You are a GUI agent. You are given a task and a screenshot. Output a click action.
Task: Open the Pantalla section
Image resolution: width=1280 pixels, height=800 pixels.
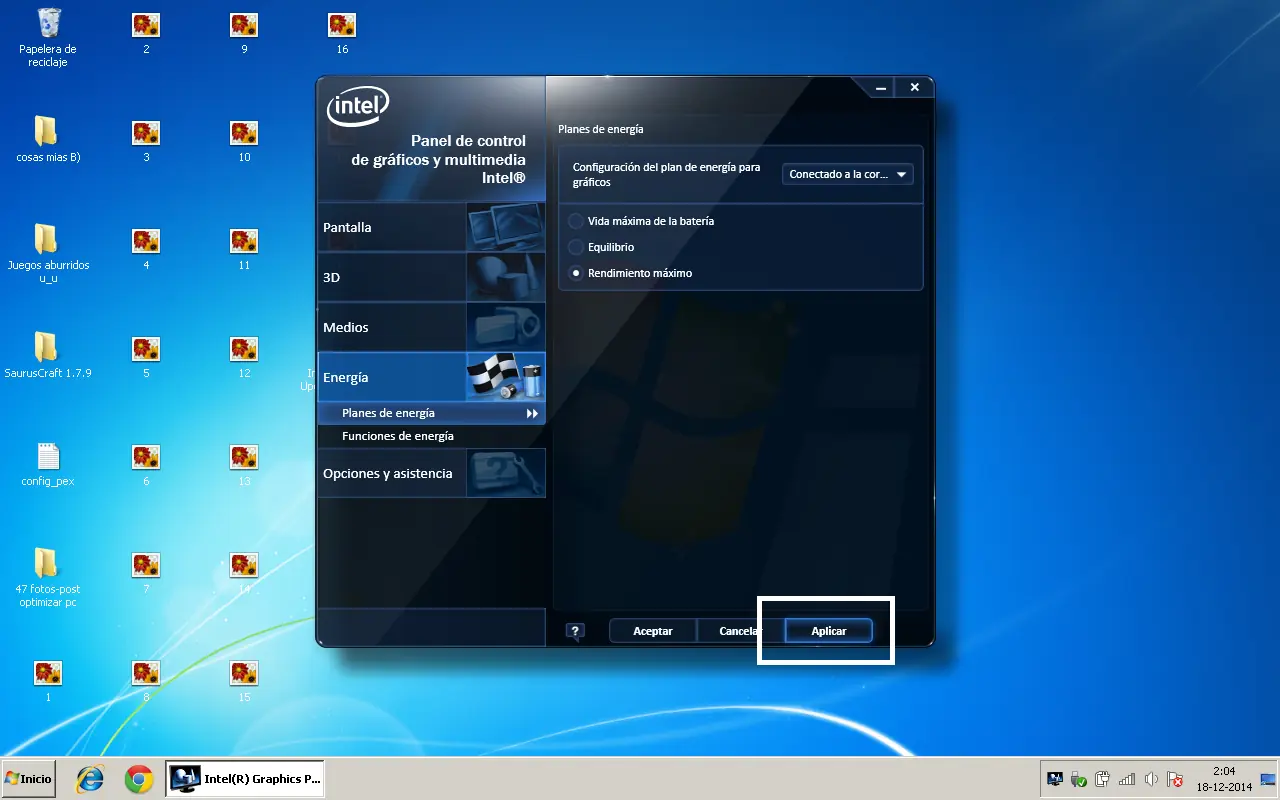click(x=431, y=227)
